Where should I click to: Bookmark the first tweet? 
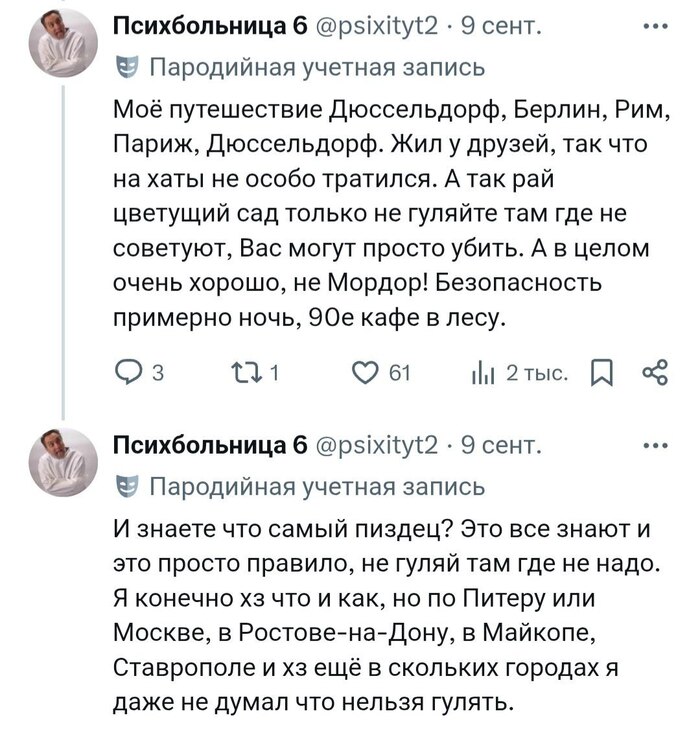point(602,373)
